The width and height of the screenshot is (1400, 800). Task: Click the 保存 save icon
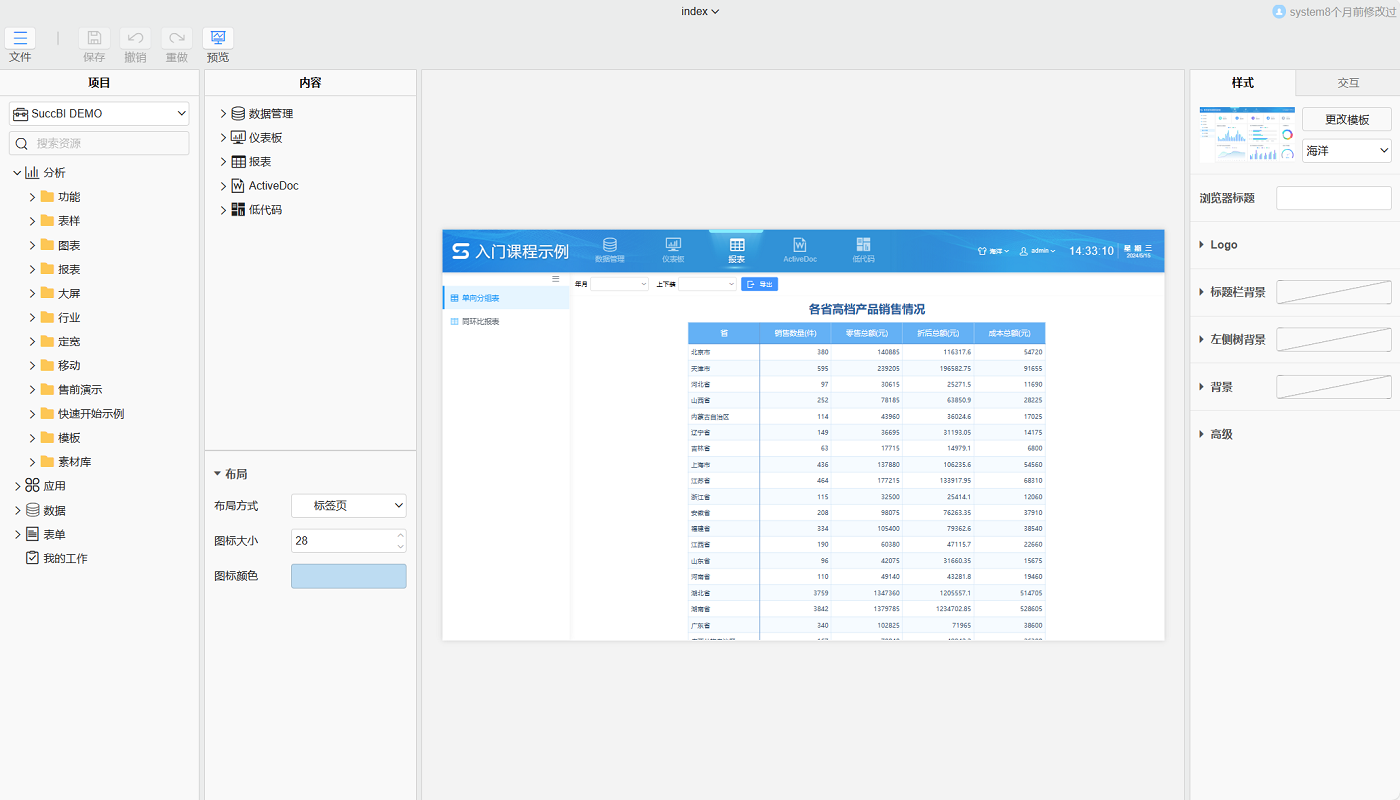[94, 39]
